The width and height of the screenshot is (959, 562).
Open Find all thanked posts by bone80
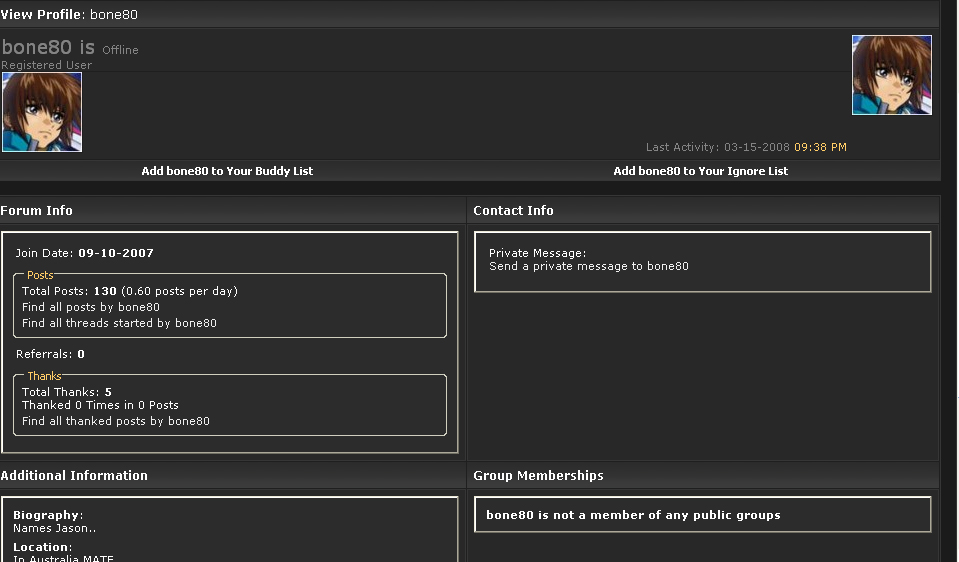(x=116, y=421)
